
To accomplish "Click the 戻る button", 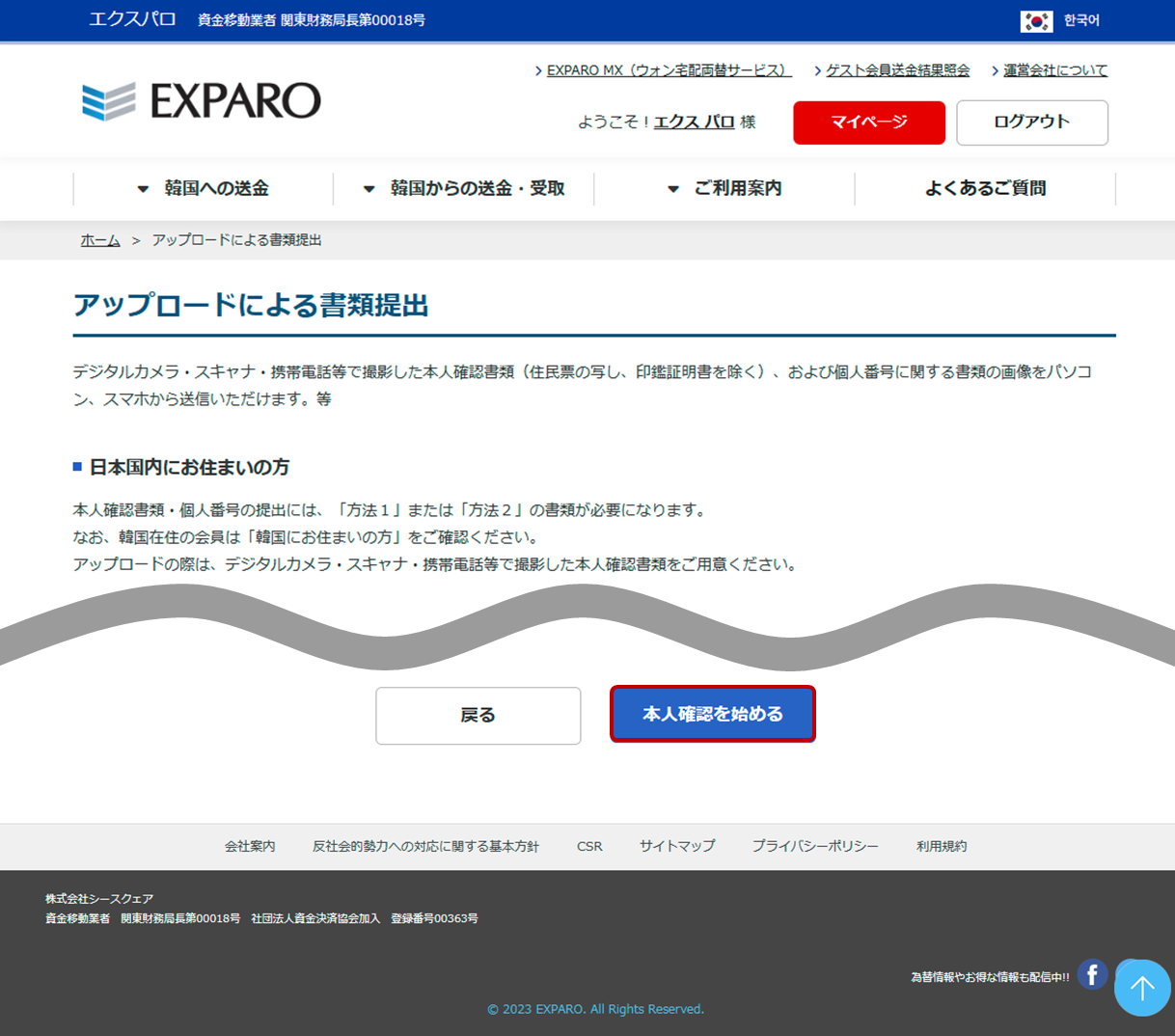I will click(x=478, y=716).
